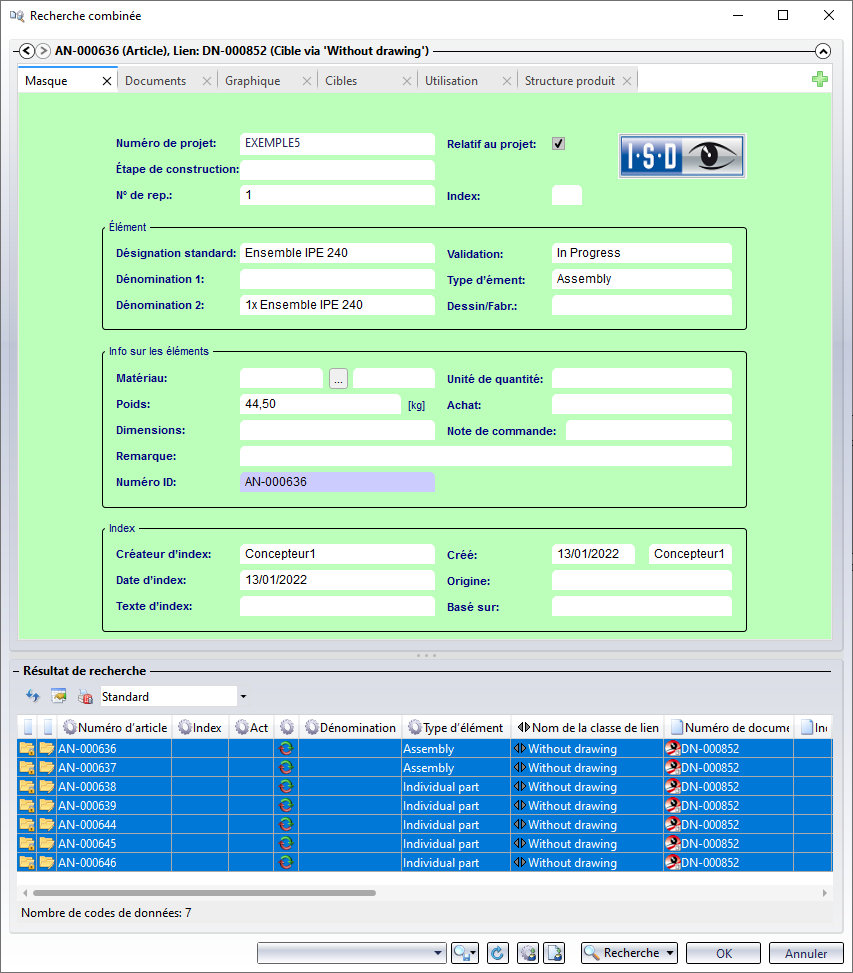Click the green plus add-tab icon

(820, 80)
